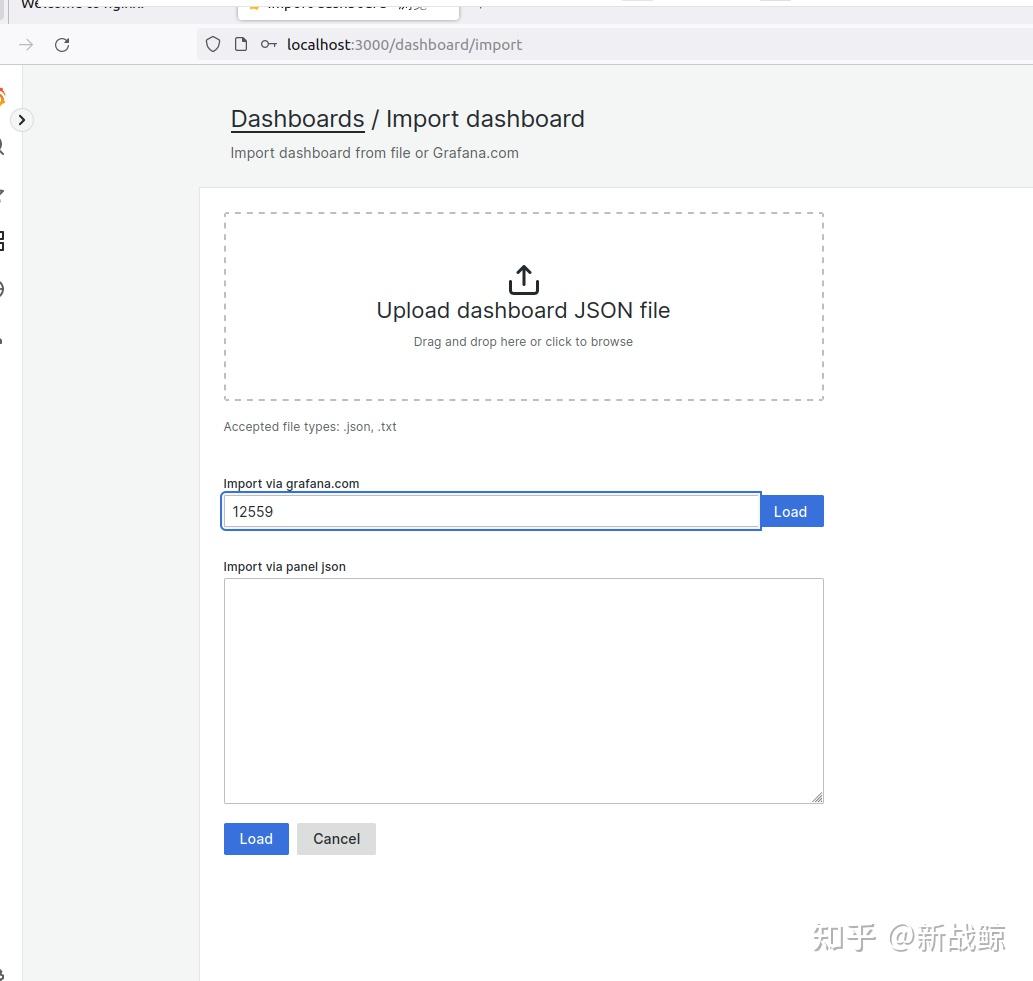Click the drag and drop upload area to browse

[523, 306]
